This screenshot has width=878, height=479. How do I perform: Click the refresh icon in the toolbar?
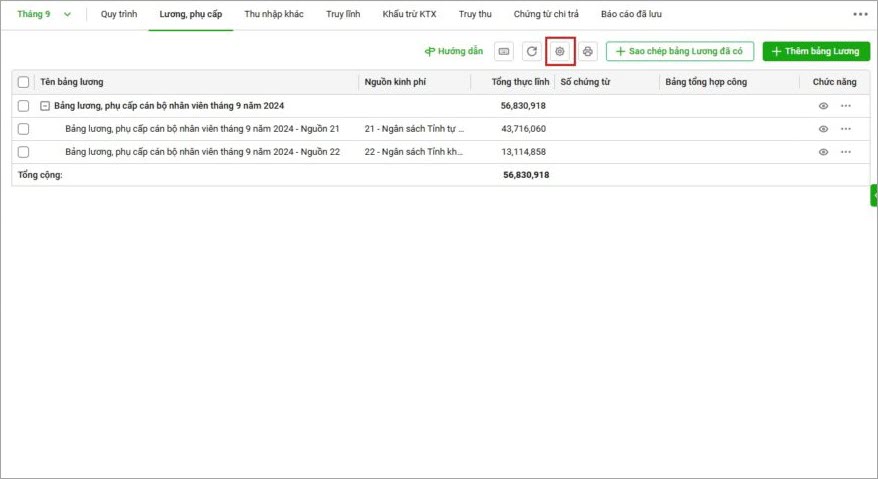pyautogui.click(x=531, y=52)
